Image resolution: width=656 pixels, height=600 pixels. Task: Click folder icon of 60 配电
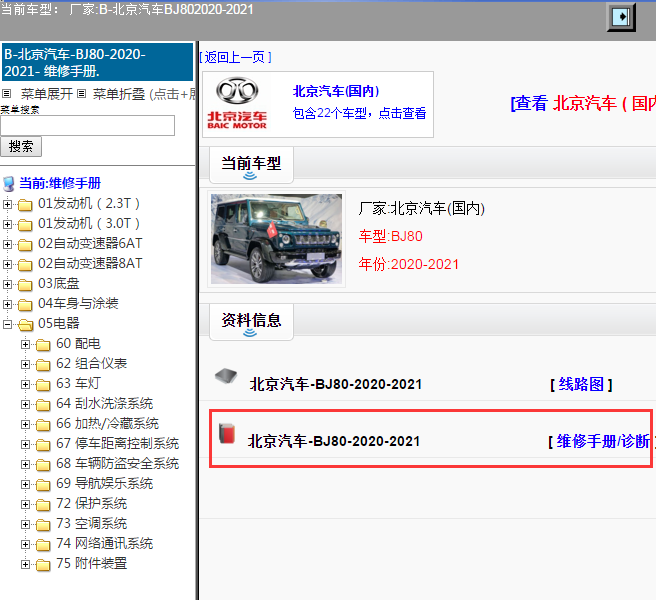point(43,345)
